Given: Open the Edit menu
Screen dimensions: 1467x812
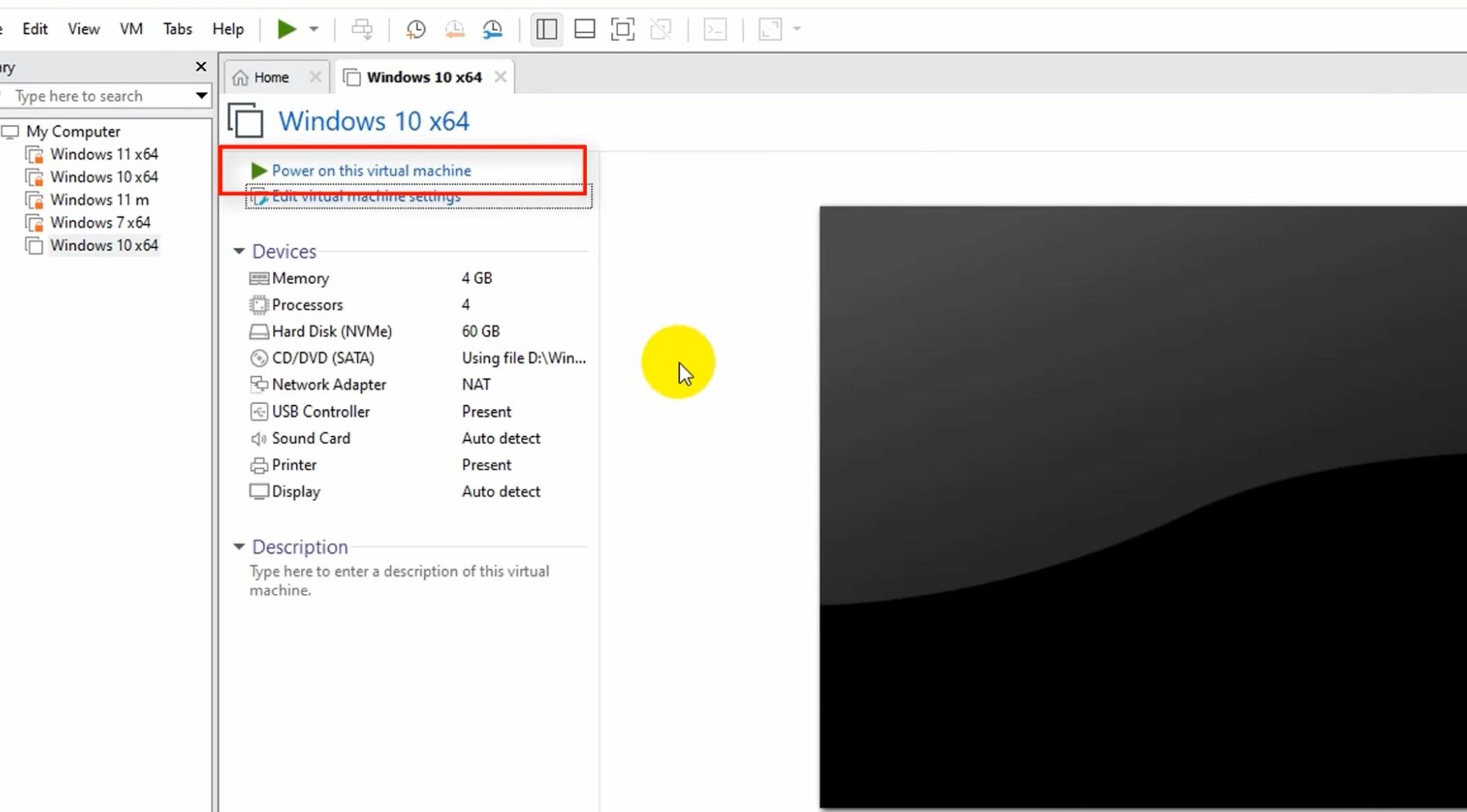Looking at the screenshot, I should point(35,29).
